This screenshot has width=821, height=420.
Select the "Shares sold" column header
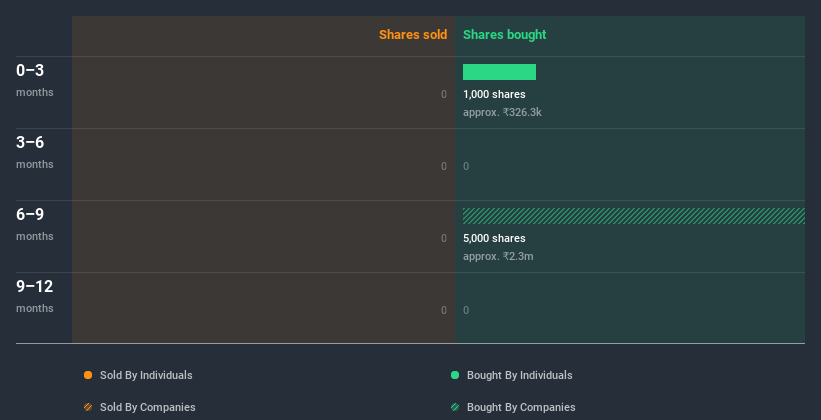tap(412, 35)
